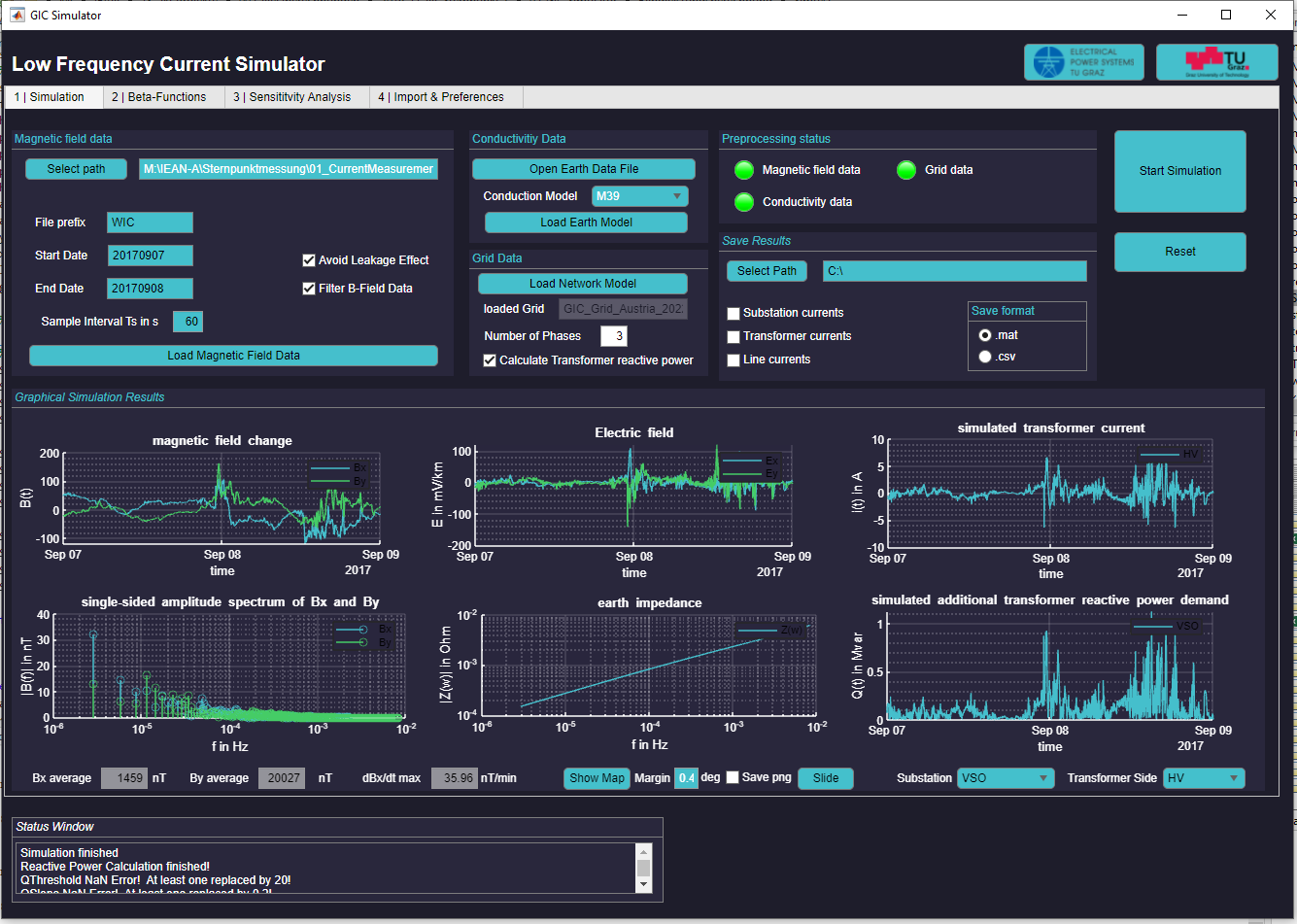Click the Start Date field 20170907
Screen dimensions: 1297x924
pos(150,256)
